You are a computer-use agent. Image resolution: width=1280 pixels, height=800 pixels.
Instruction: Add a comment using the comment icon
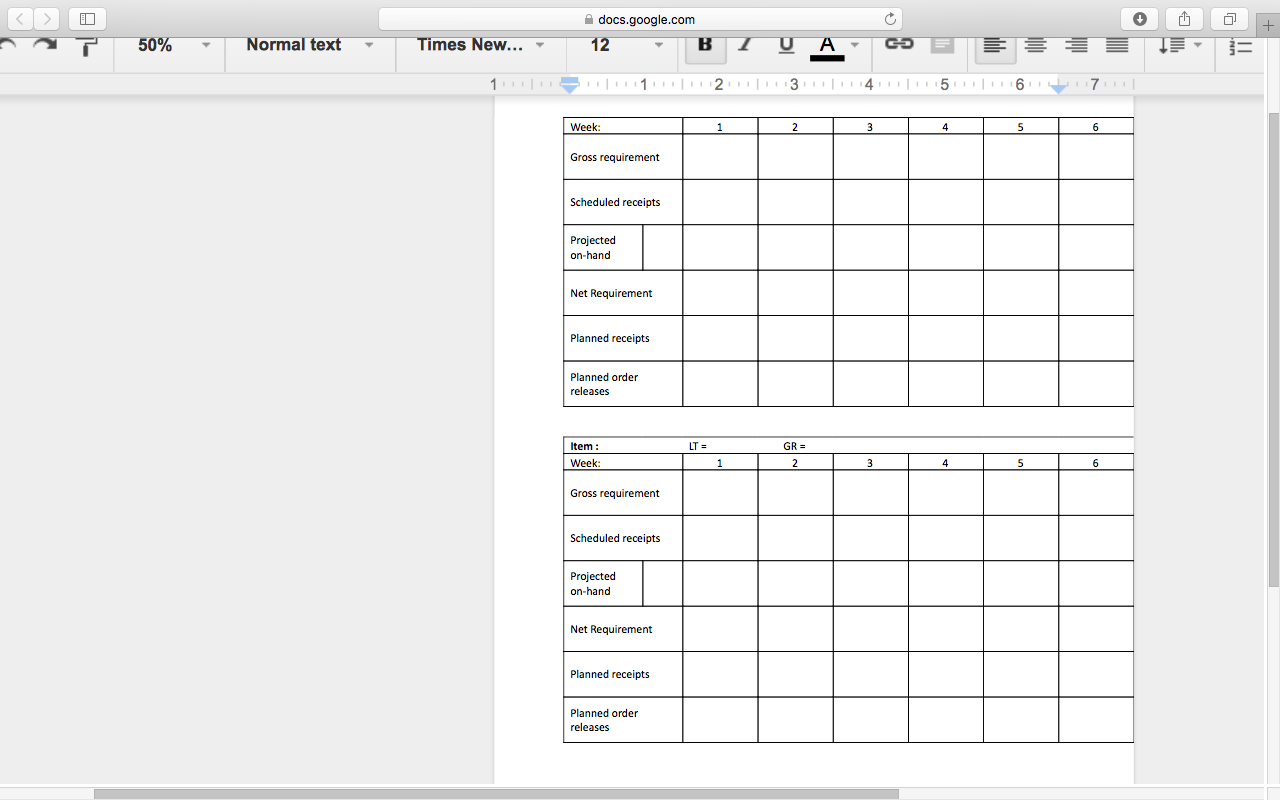click(x=942, y=45)
